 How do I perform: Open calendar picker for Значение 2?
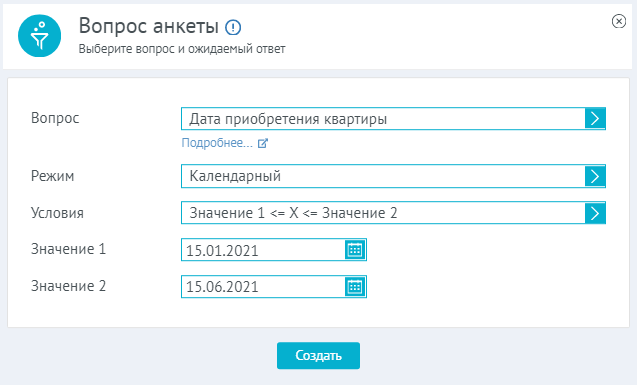click(x=355, y=287)
